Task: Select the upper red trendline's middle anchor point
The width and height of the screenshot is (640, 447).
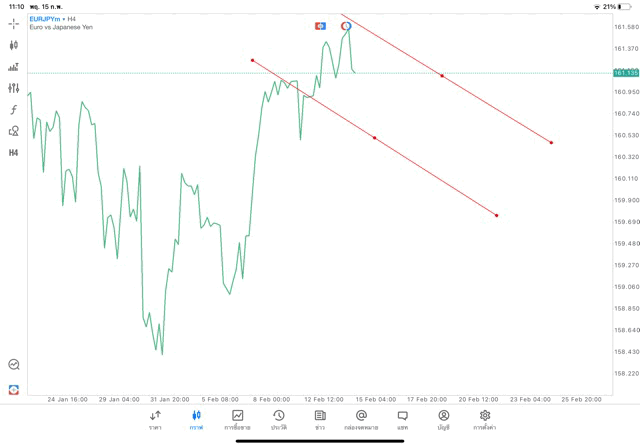Action: 442,75
